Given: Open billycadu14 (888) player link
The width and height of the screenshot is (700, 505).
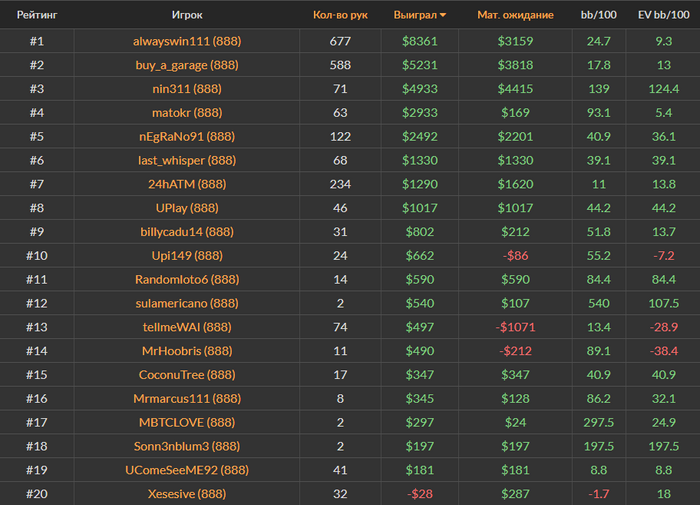Looking at the screenshot, I should [186, 231].
